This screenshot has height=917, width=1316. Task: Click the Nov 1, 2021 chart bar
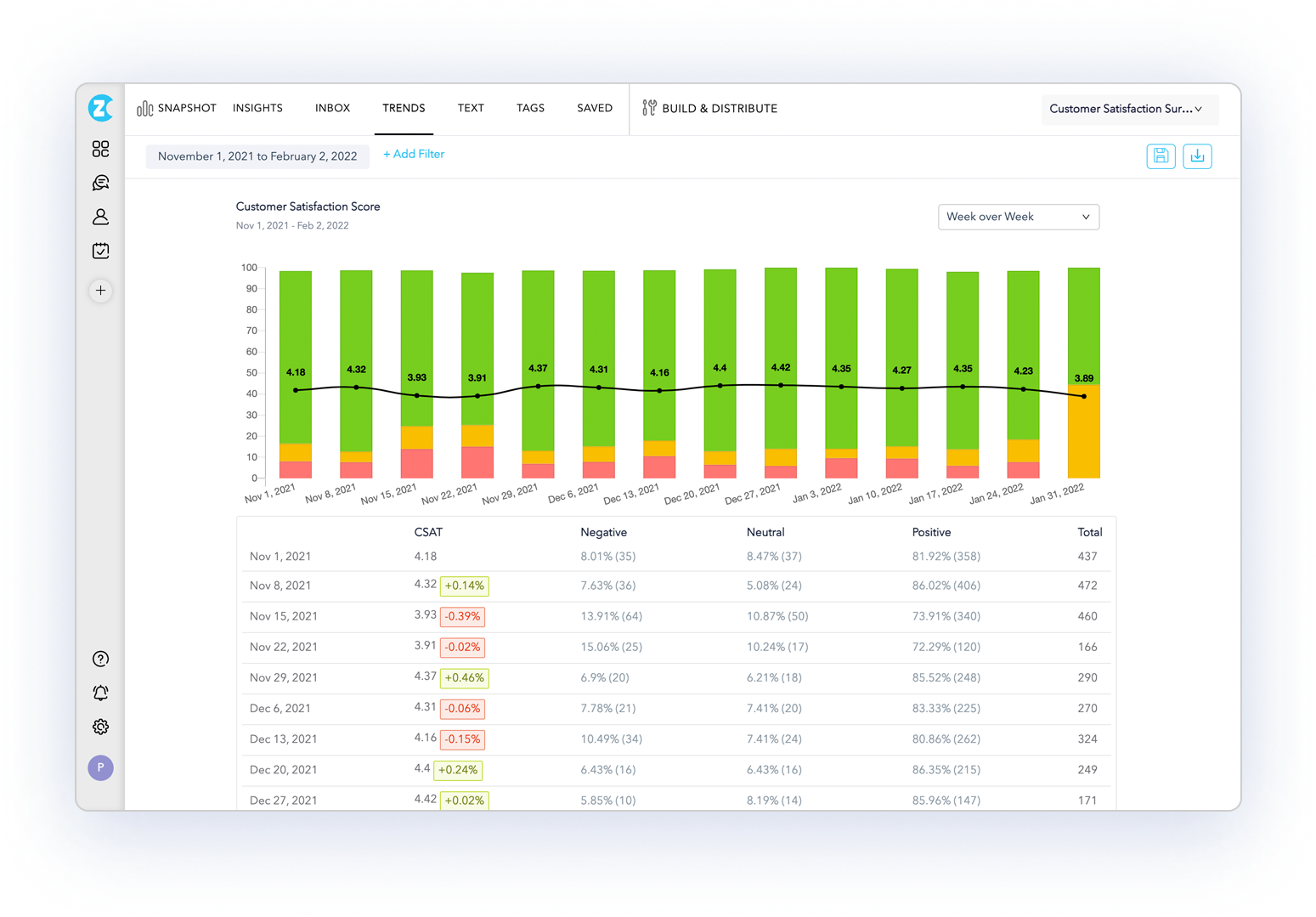point(296,374)
